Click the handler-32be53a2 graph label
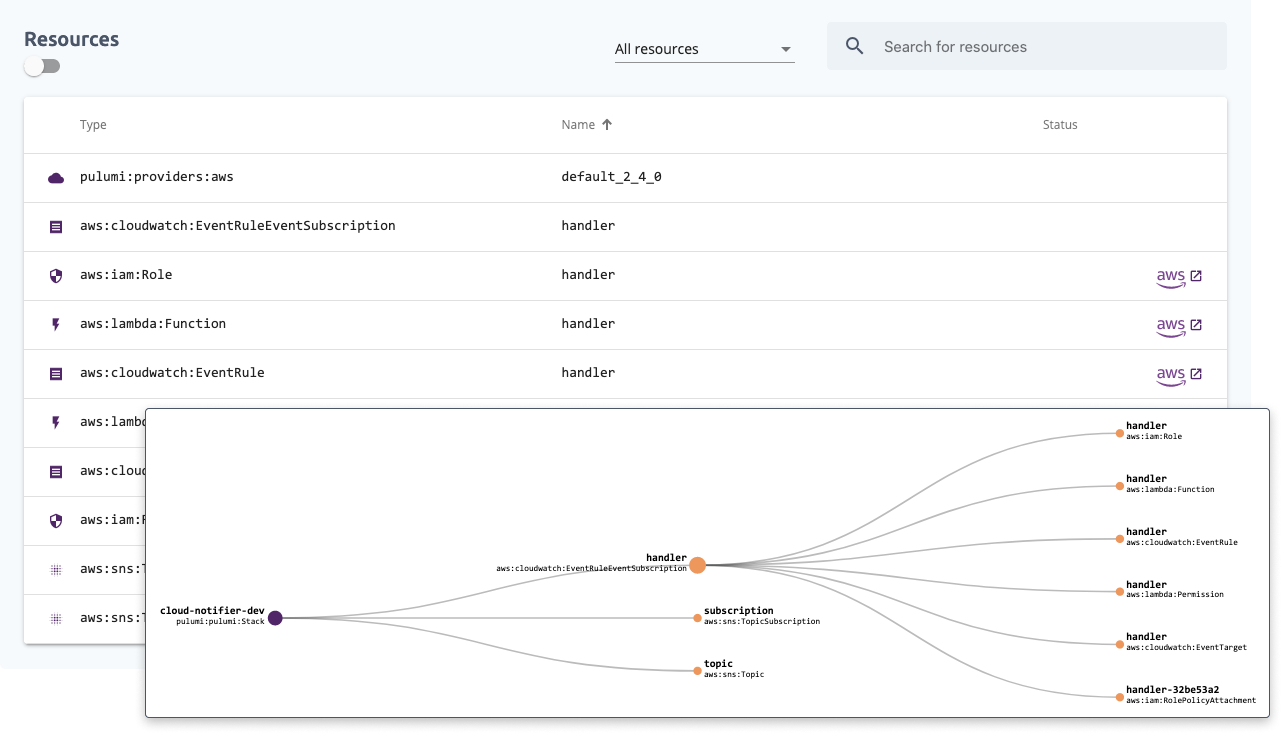1282x734 pixels. pos(1172,690)
